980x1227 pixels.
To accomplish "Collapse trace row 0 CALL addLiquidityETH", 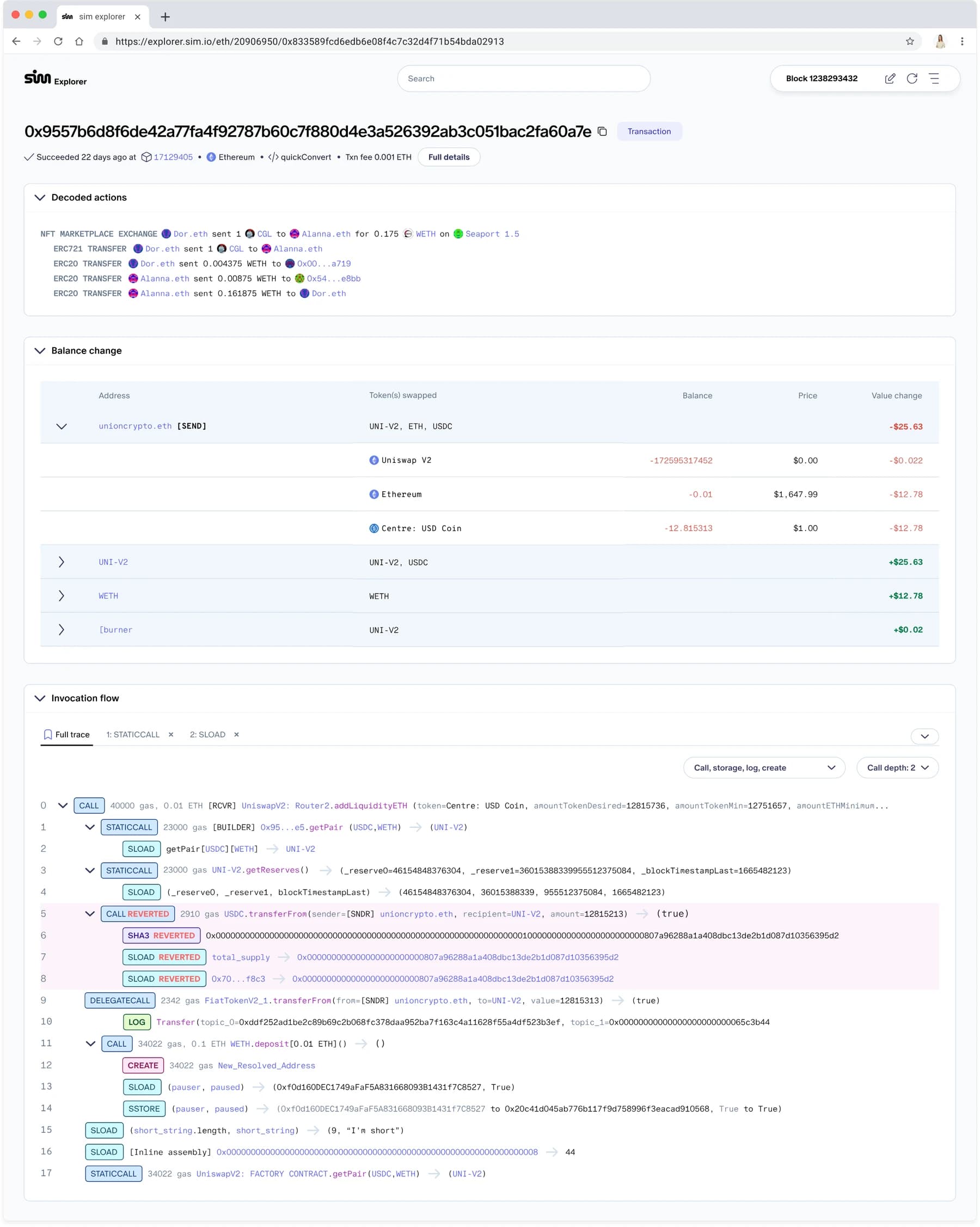I will click(63, 806).
